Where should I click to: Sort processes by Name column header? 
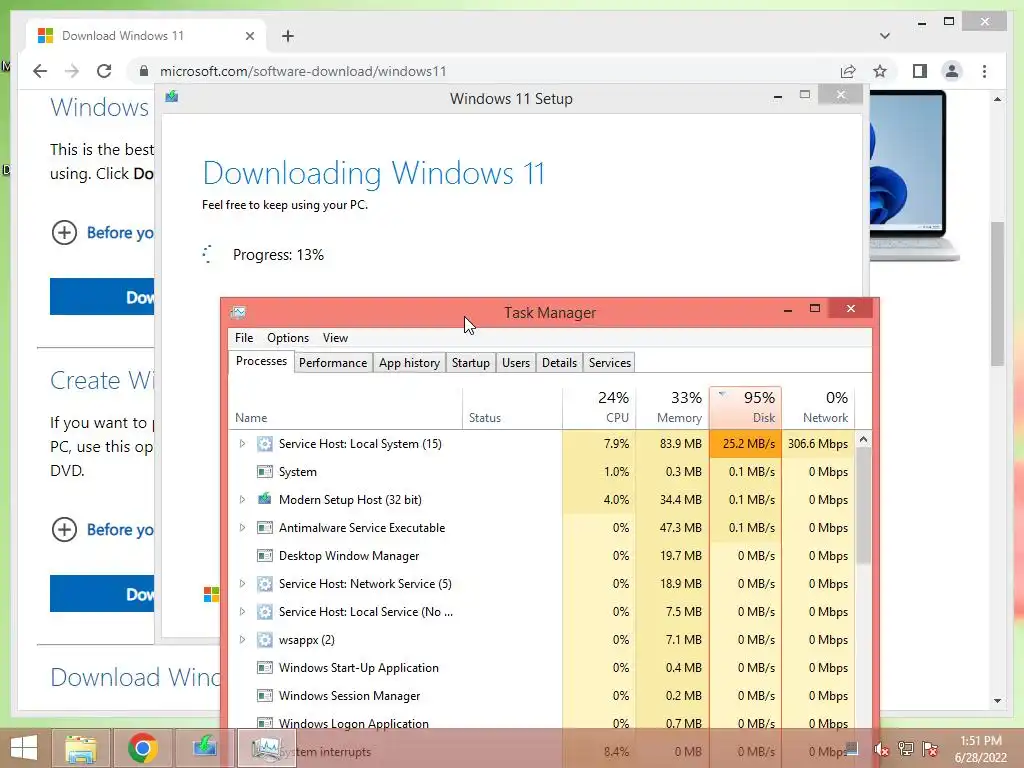coord(346,408)
